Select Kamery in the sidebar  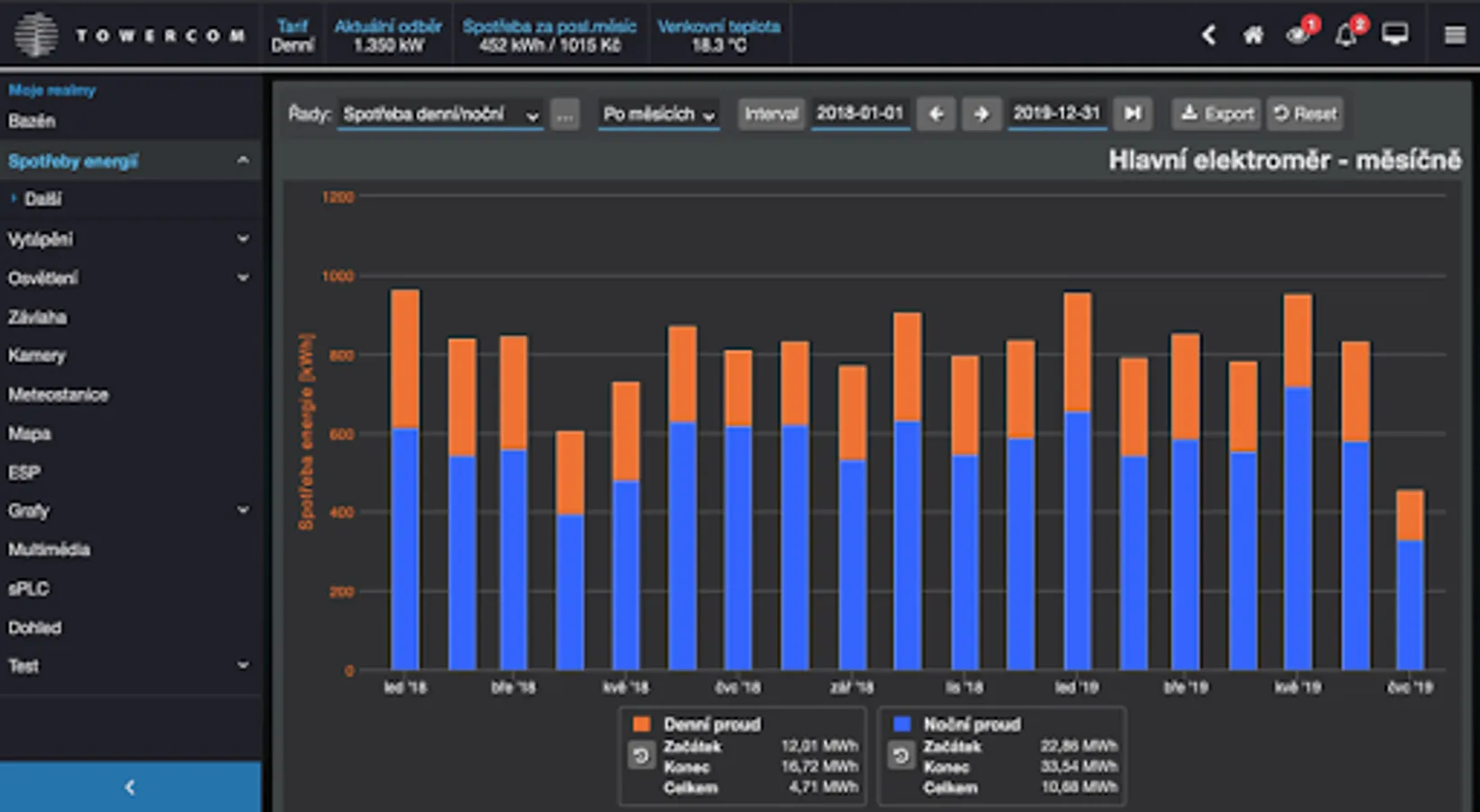tap(37, 355)
